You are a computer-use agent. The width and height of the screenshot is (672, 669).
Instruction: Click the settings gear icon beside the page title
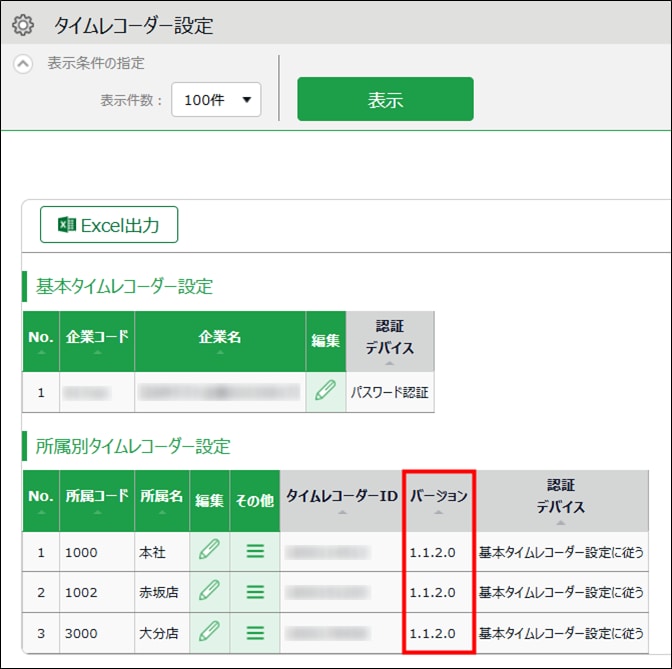coord(23,25)
